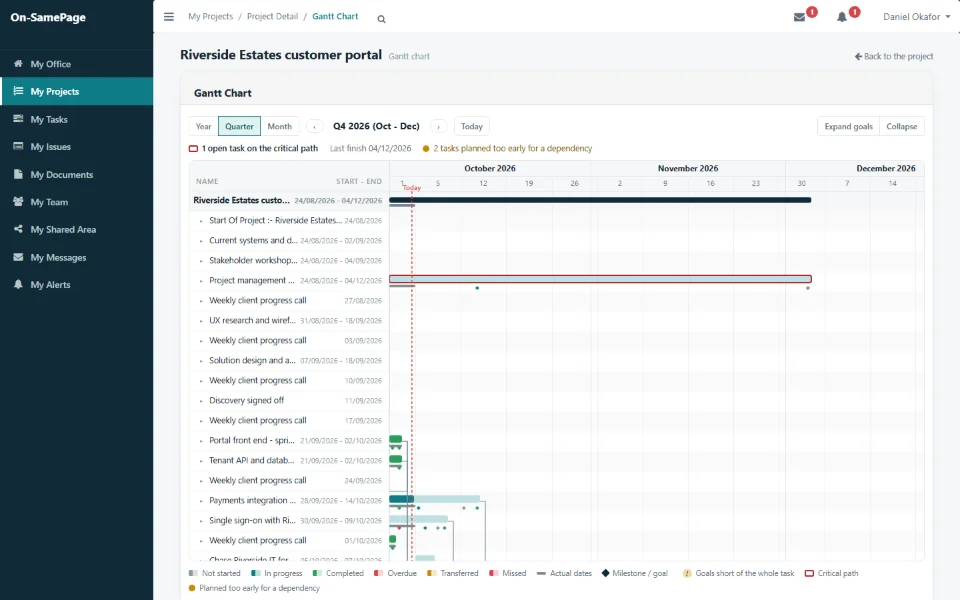Expand Single sign-on with Ri... row

pyautogui.click(x=201, y=521)
